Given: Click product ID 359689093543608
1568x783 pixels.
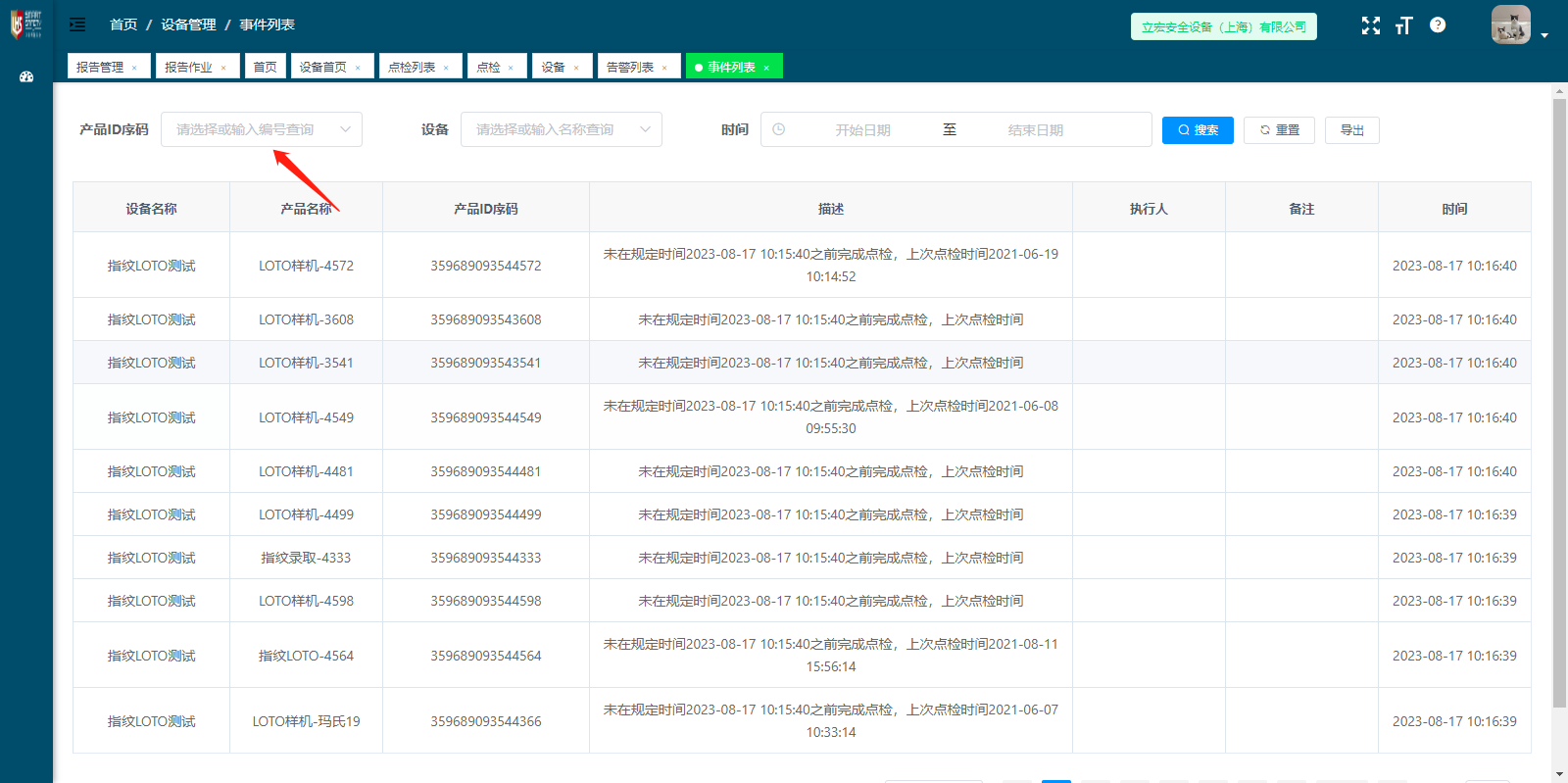Looking at the screenshot, I should (x=486, y=319).
